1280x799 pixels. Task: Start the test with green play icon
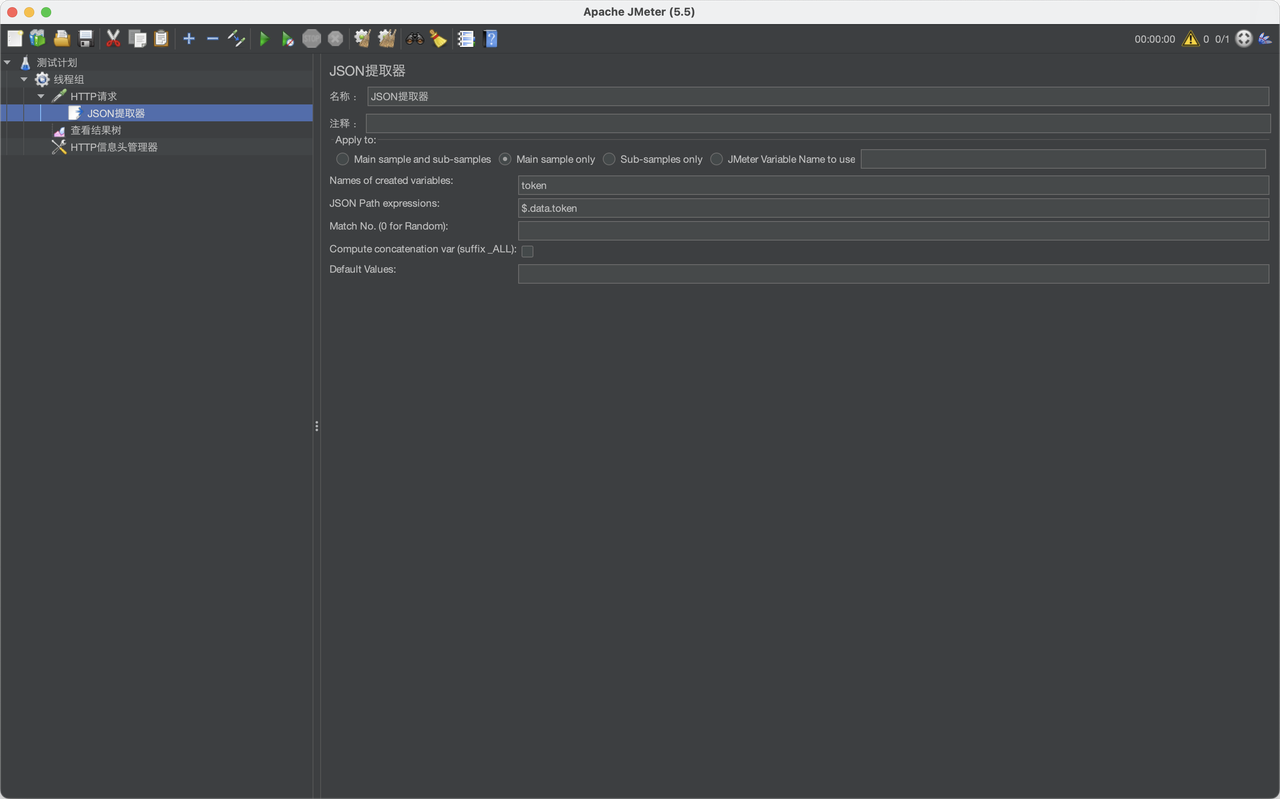click(264, 39)
